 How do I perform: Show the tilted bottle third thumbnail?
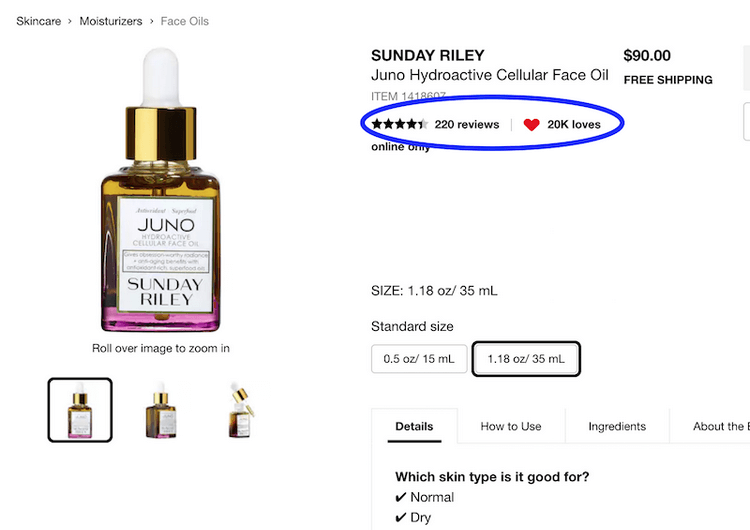click(241, 409)
